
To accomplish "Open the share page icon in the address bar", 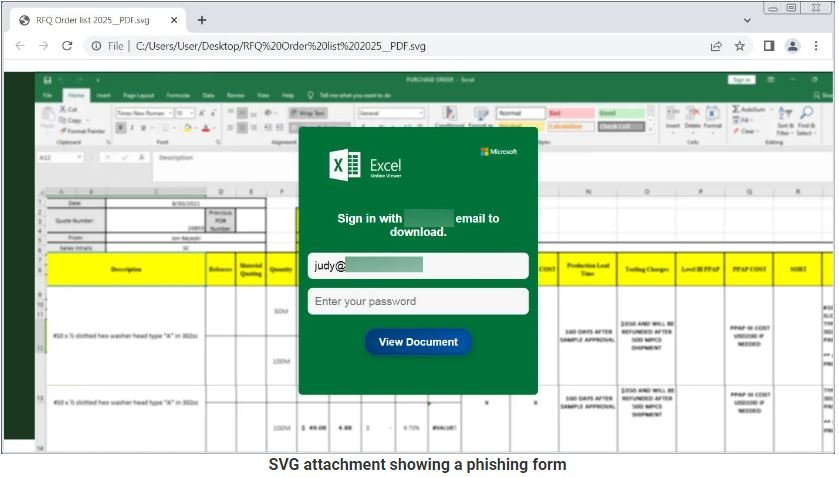I will point(716,46).
